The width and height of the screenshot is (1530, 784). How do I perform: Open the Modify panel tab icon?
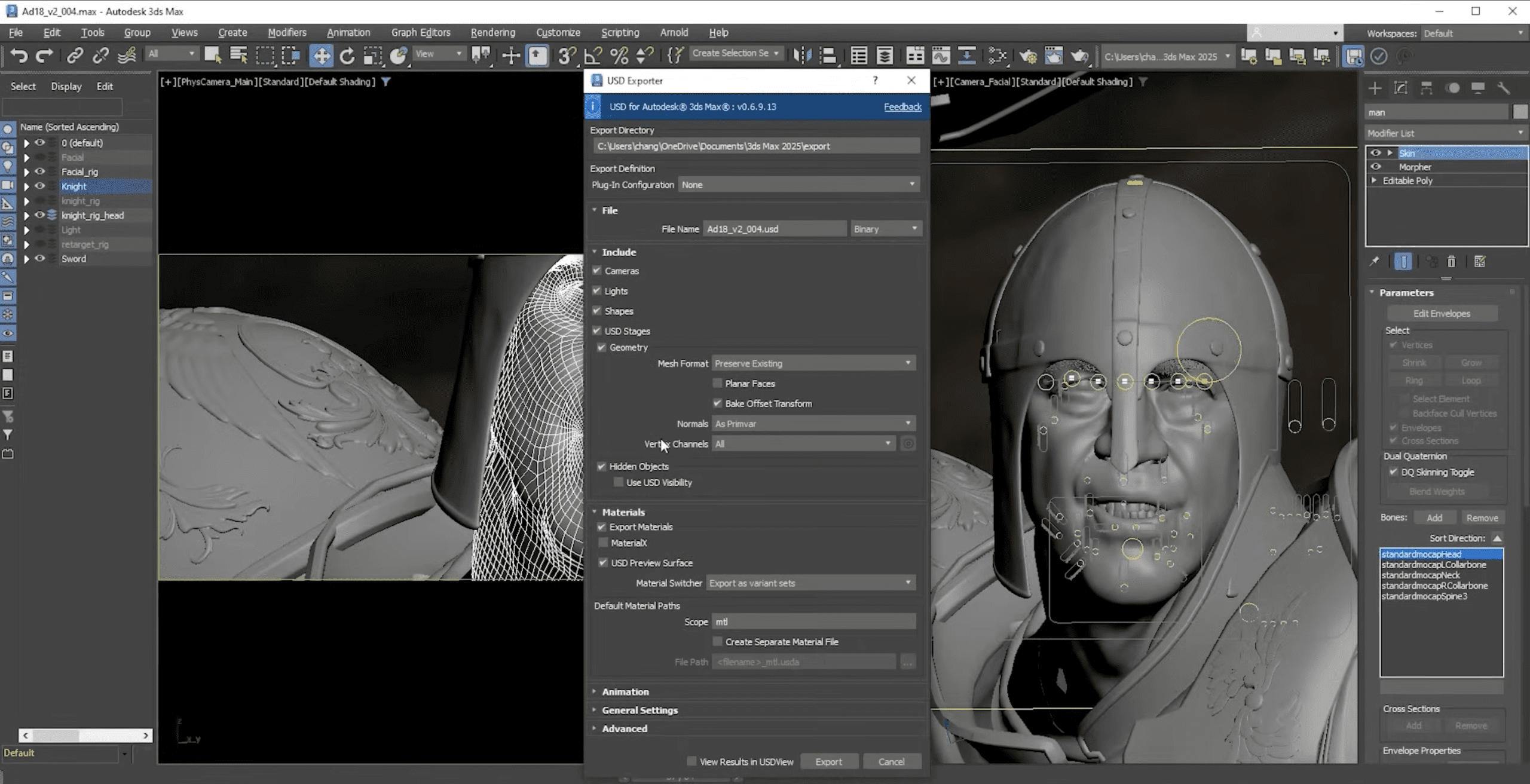[1400, 88]
